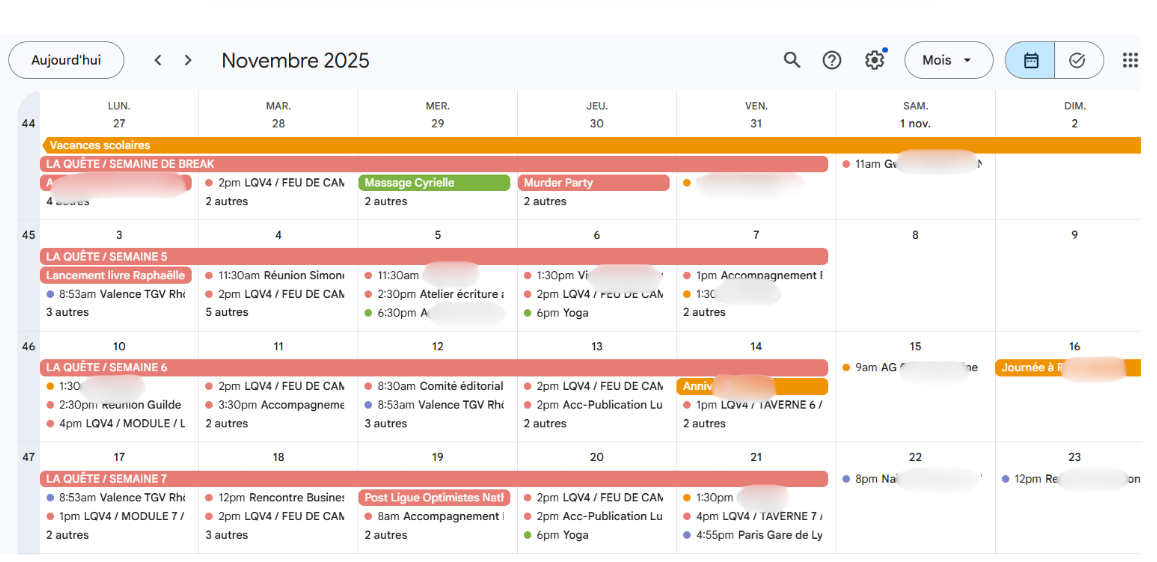Screen dimensions: 1157x562
Task: Switch to the Tasks checkmark view
Action: pos(1077,60)
